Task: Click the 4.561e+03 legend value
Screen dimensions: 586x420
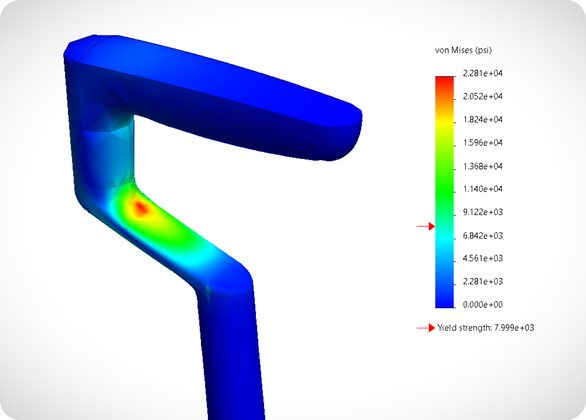Action: pyautogui.click(x=482, y=259)
